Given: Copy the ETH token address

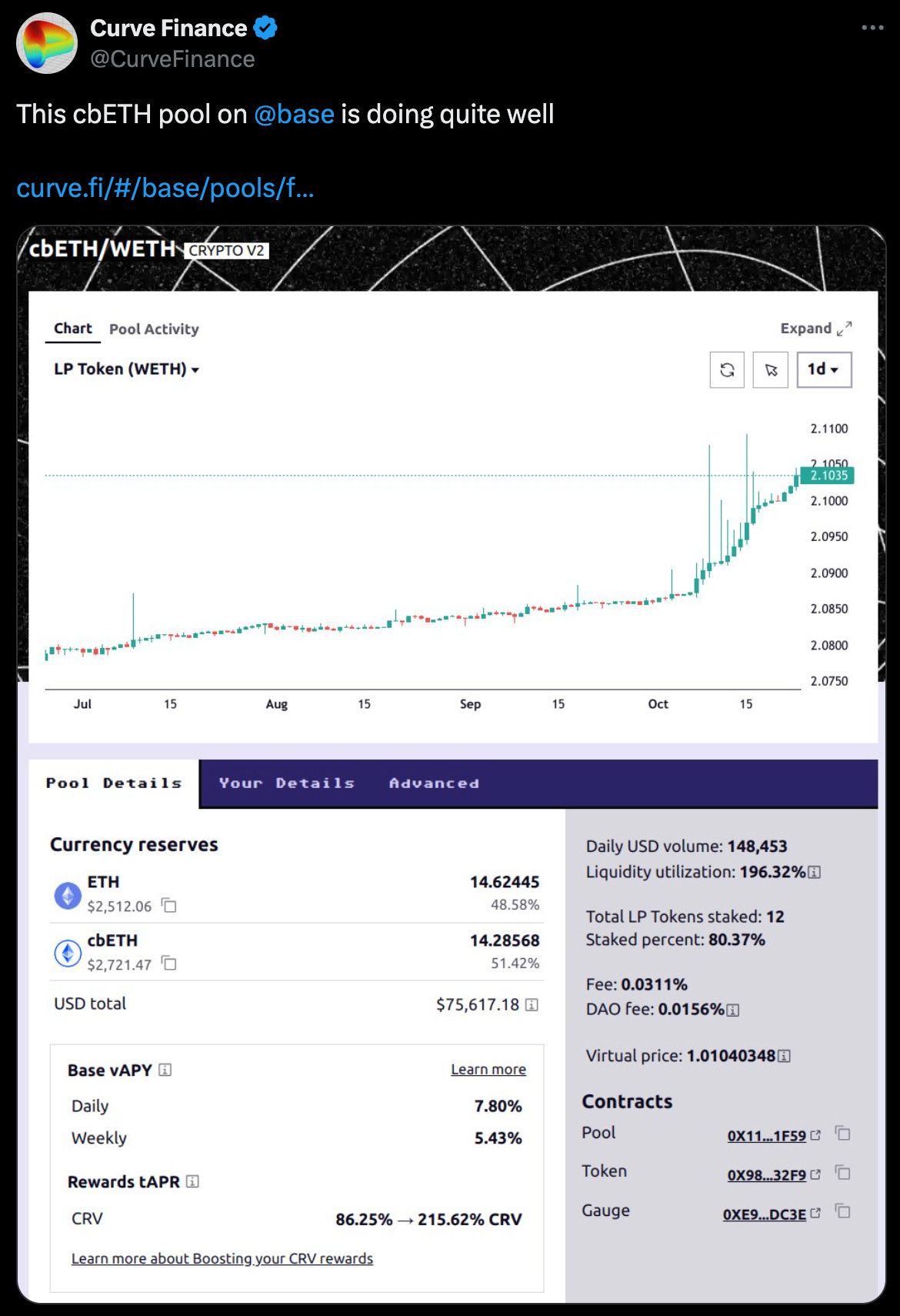Looking at the screenshot, I should coord(169,906).
